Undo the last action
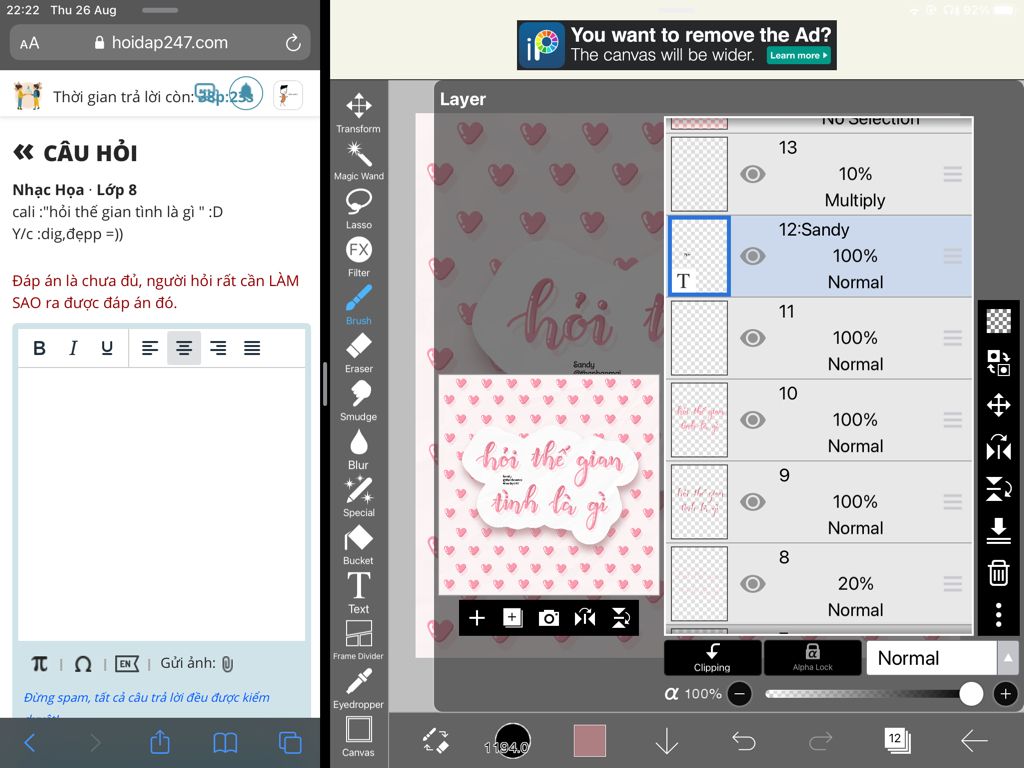 pos(743,741)
